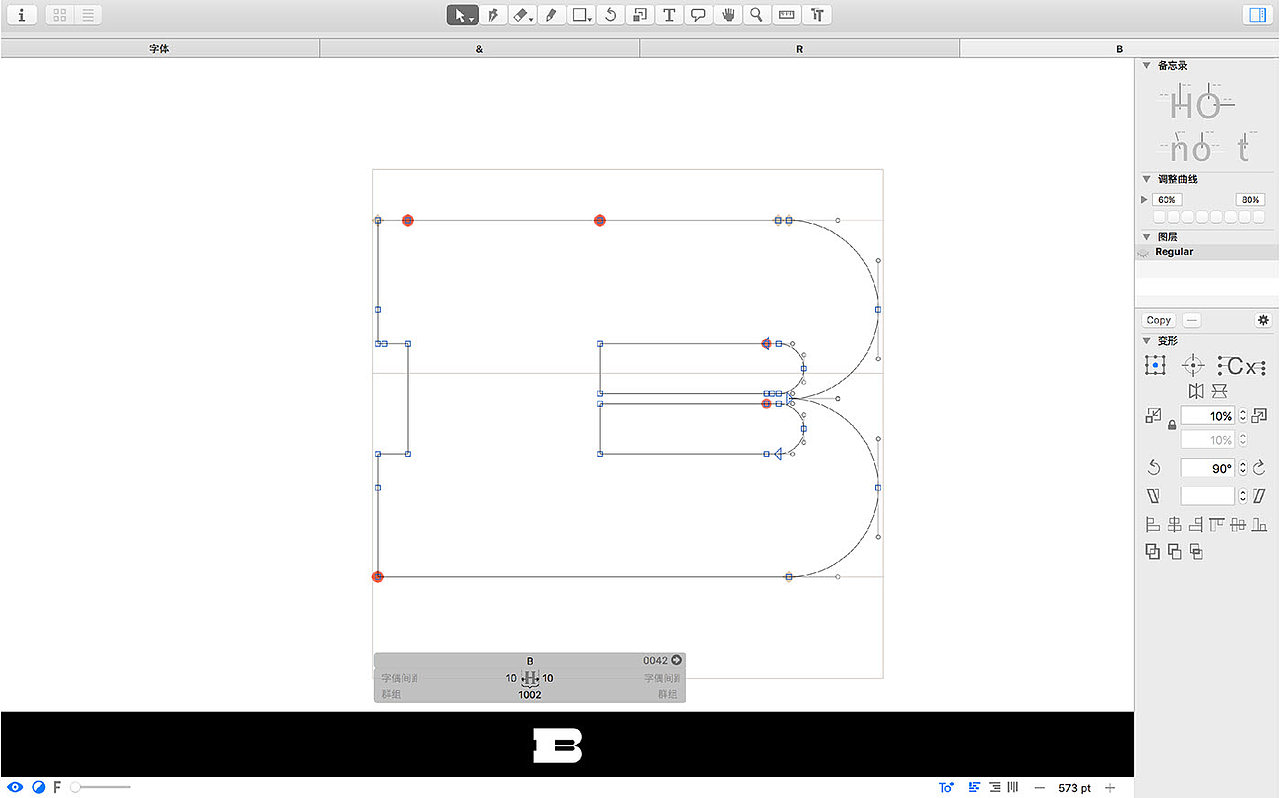Rotate selection clockwise
This screenshot has height=798, width=1280.
coord(1259,468)
